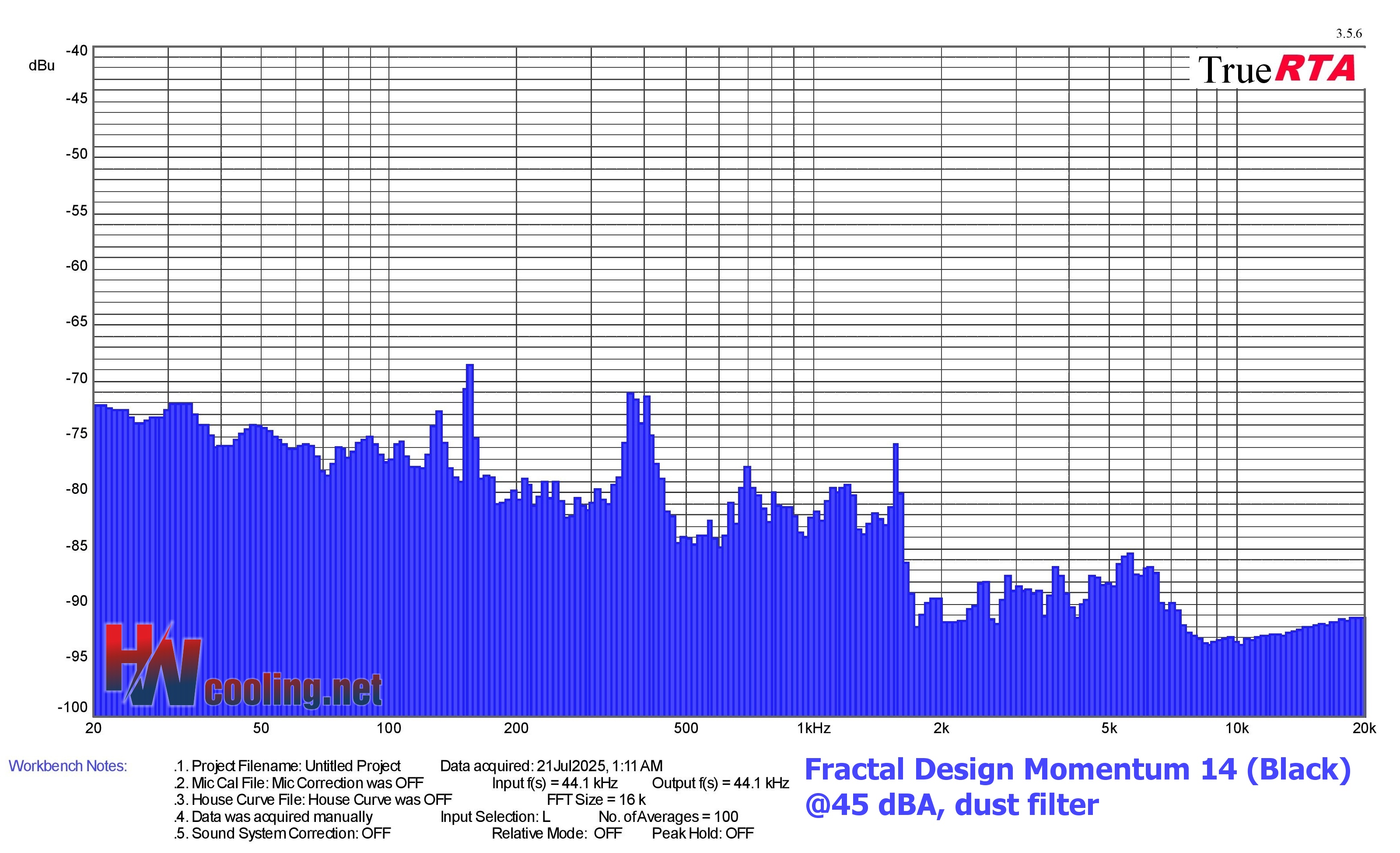This screenshot has height=853, width=1400.
Task: Click the -100 dBu axis label
Action: [73, 707]
